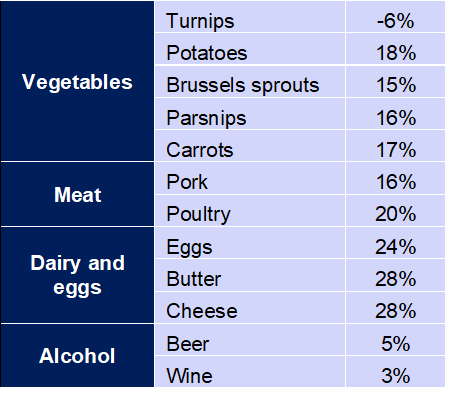Select the Carrots cell

pyautogui.click(x=250, y=146)
